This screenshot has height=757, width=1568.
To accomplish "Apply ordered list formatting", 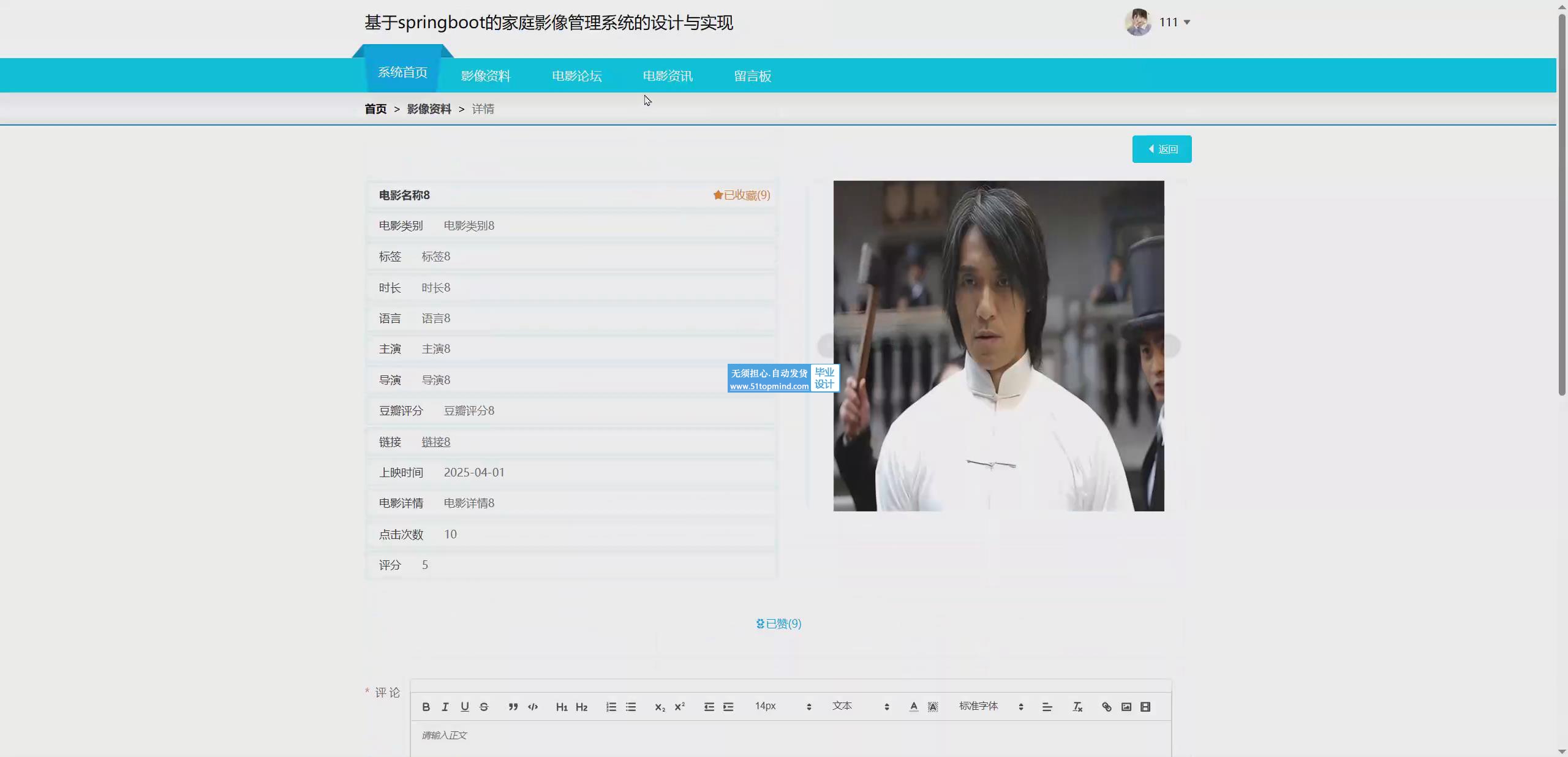I will coord(611,707).
